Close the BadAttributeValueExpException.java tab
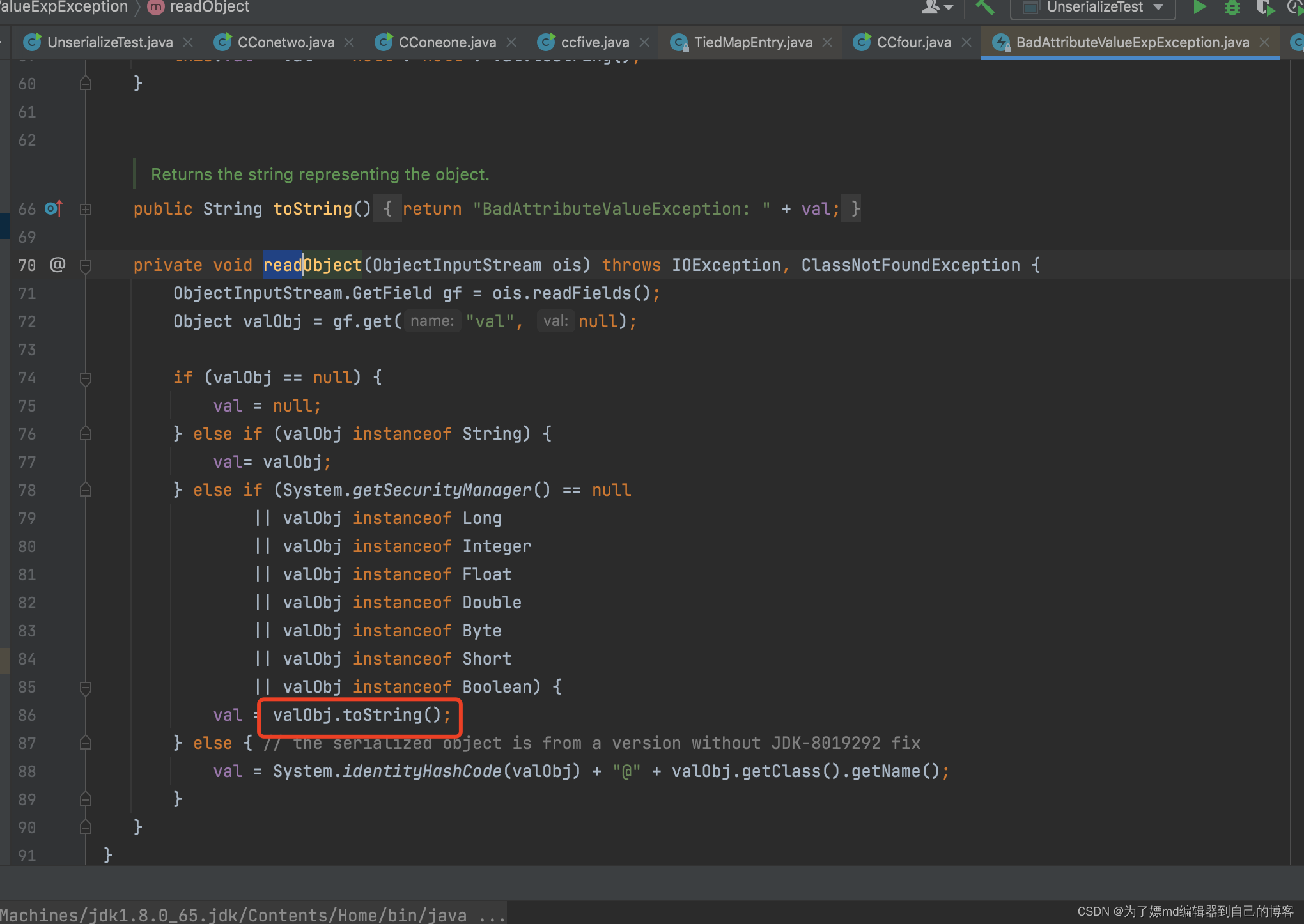Viewport: 1304px width, 924px height. tap(1264, 42)
